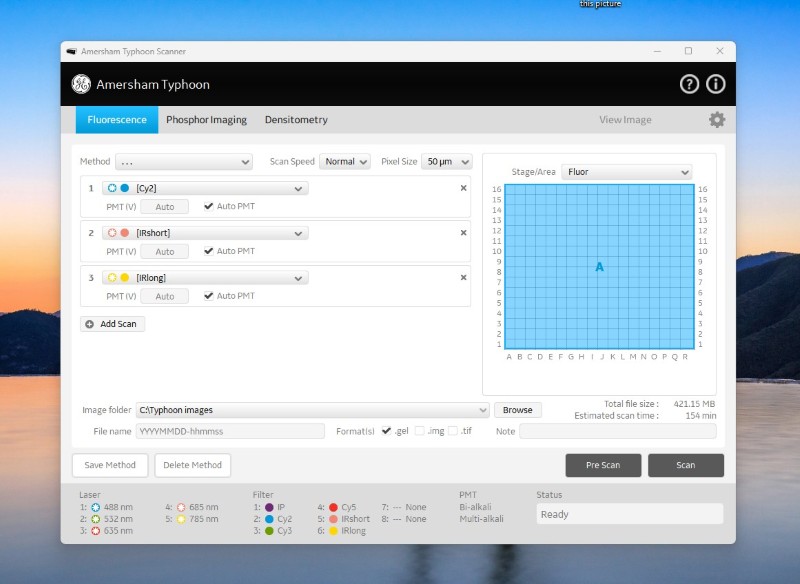The width and height of the screenshot is (800, 584).
Task: Click Delete Method button
Action: 192,465
